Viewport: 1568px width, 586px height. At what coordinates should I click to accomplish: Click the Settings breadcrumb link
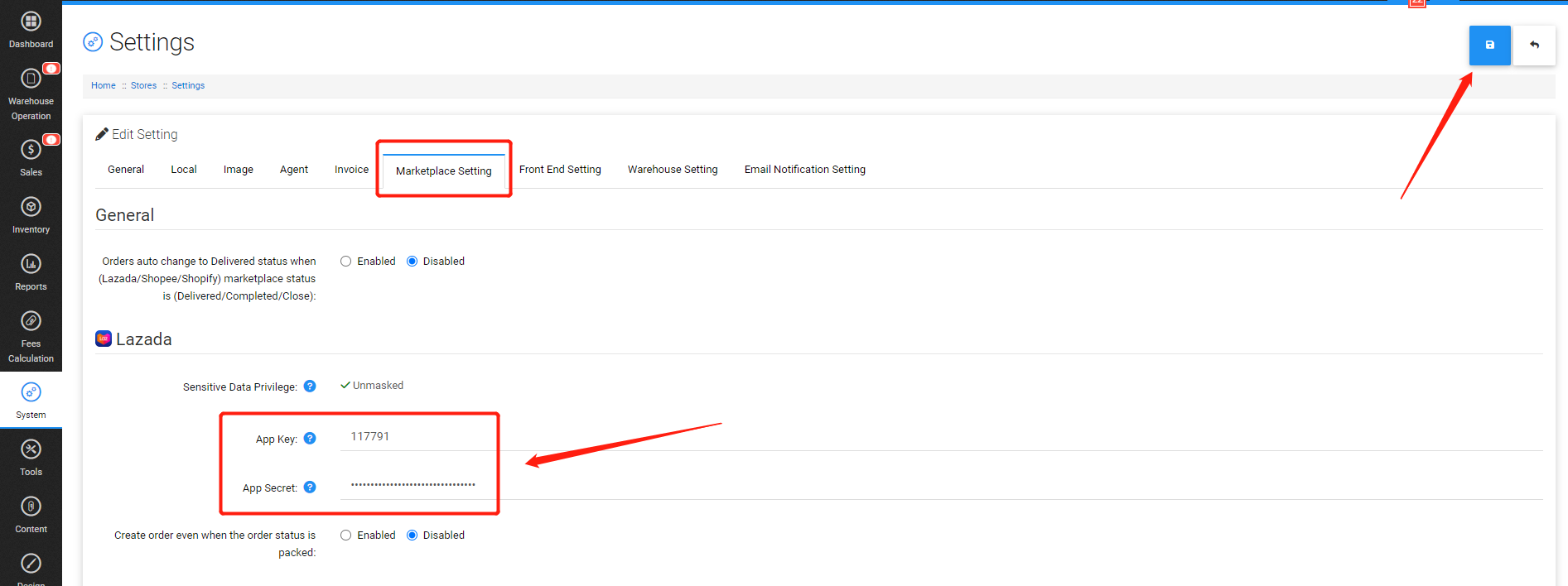click(188, 85)
